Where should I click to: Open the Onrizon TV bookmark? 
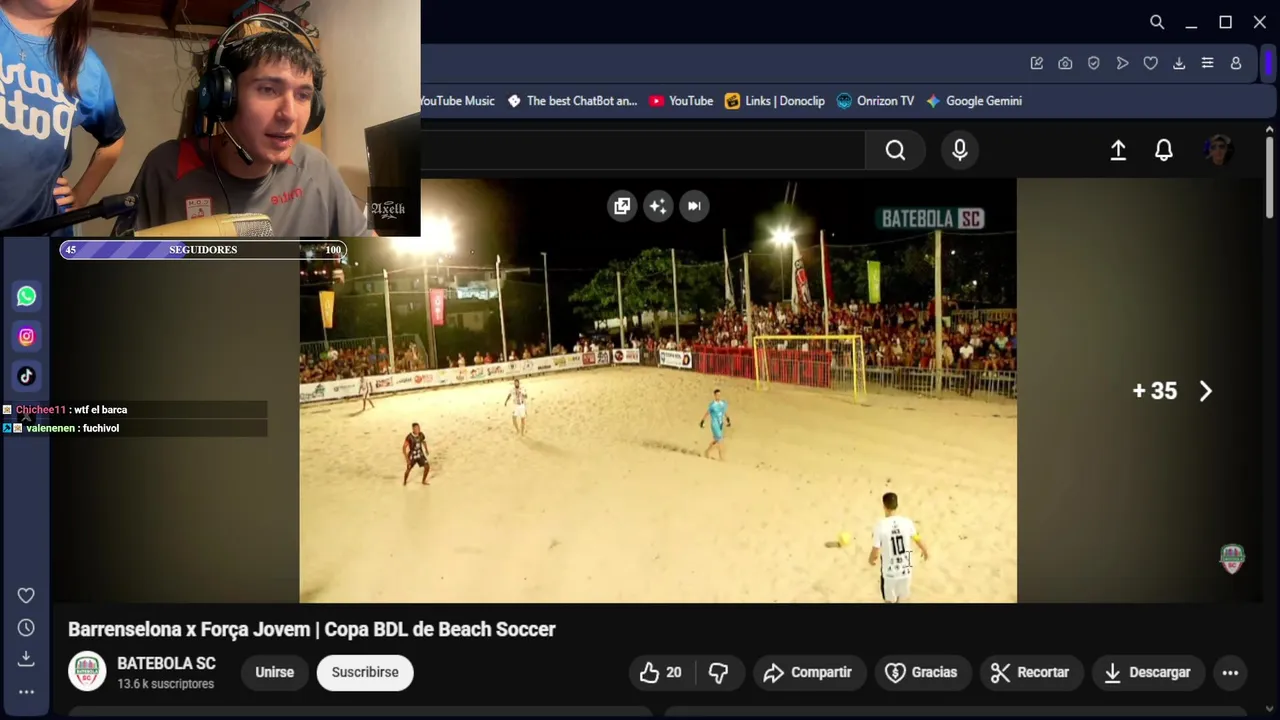pos(875,101)
